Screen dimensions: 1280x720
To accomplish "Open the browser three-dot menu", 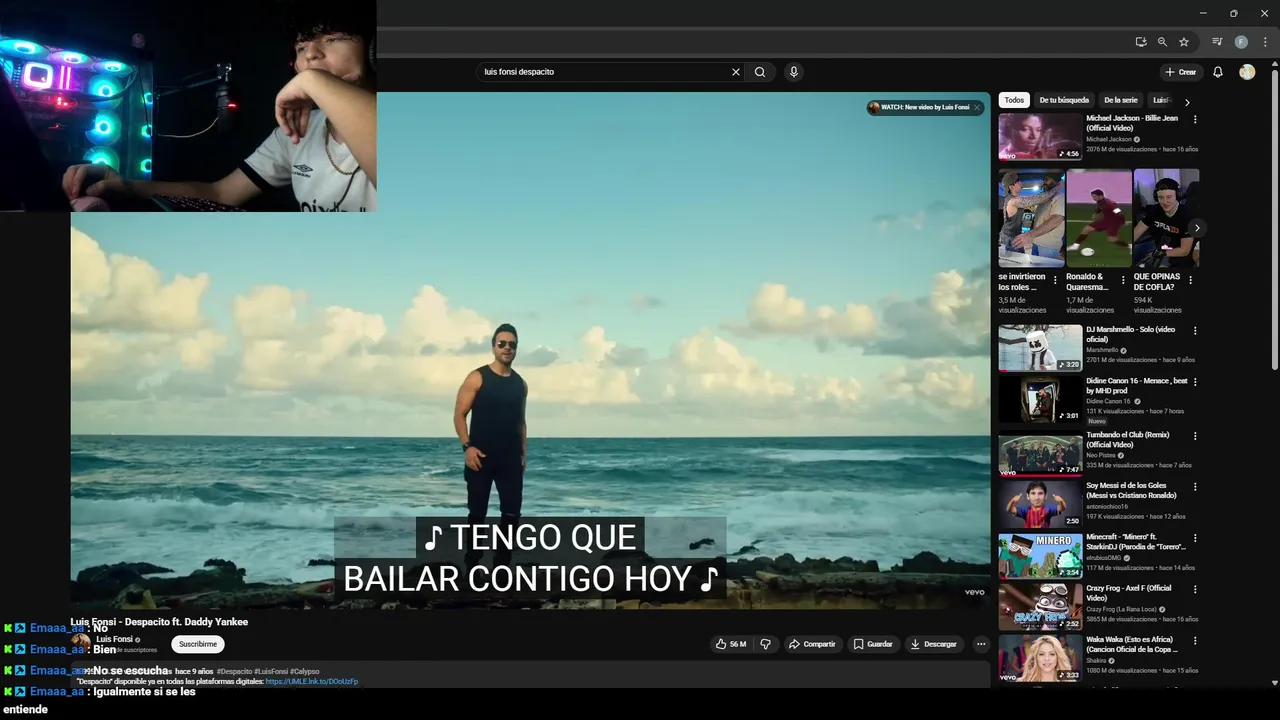I will [x=1265, y=42].
